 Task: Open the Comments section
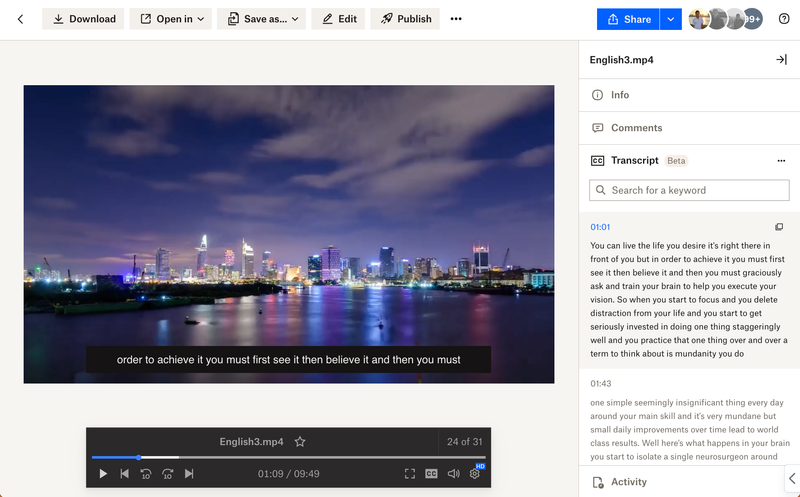(689, 128)
